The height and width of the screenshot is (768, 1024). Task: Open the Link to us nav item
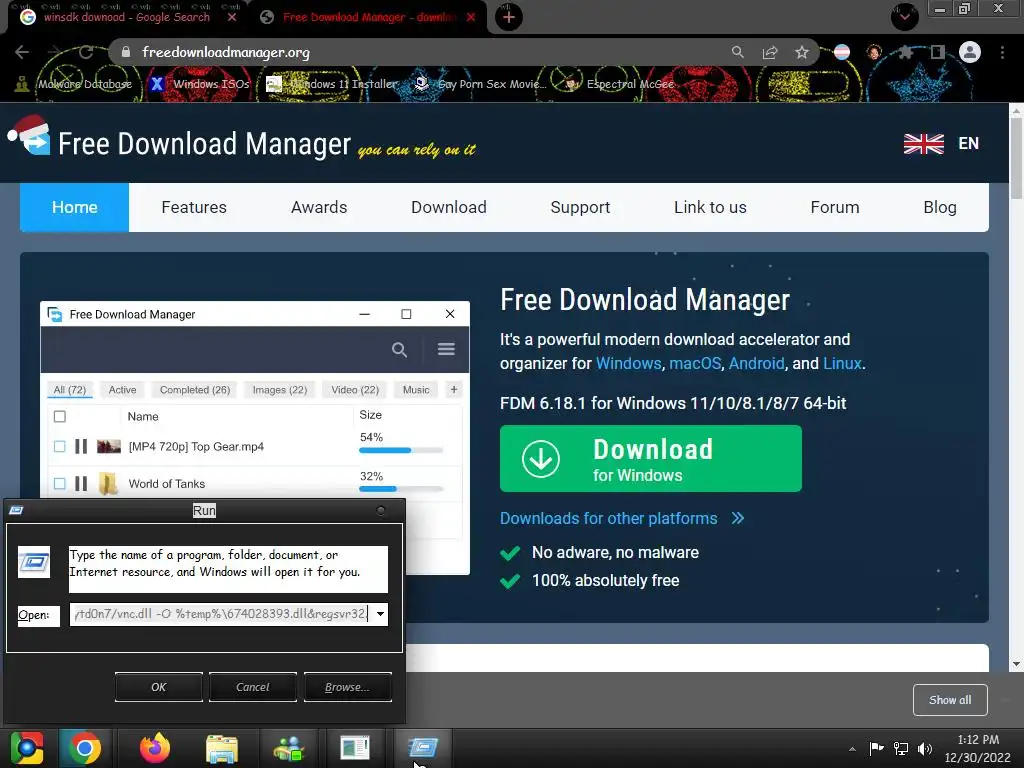click(x=710, y=207)
